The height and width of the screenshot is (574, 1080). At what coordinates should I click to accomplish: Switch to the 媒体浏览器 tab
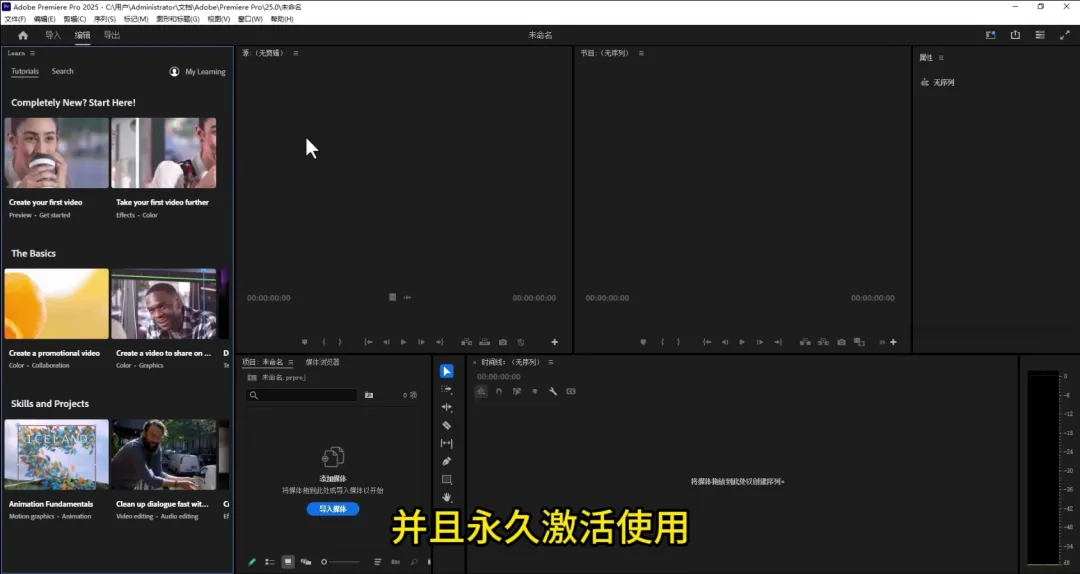pyautogui.click(x=322, y=362)
